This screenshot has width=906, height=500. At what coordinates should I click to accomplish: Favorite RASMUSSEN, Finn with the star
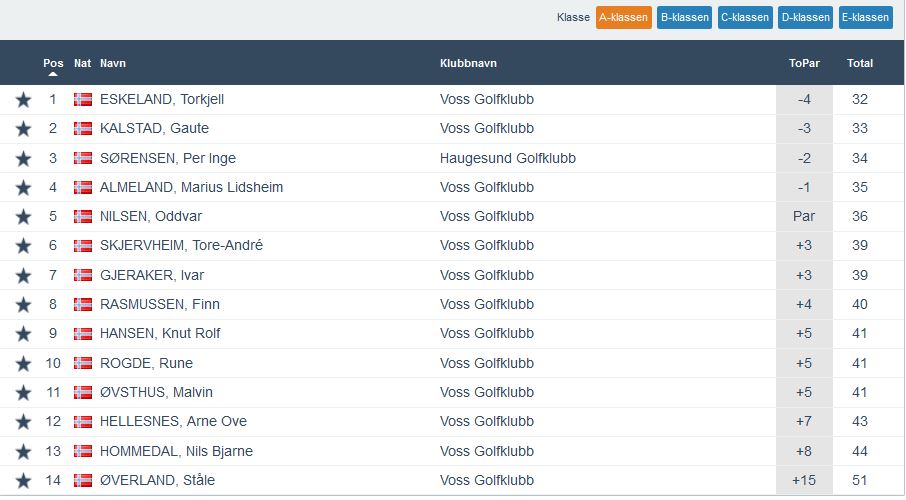pos(23,304)
